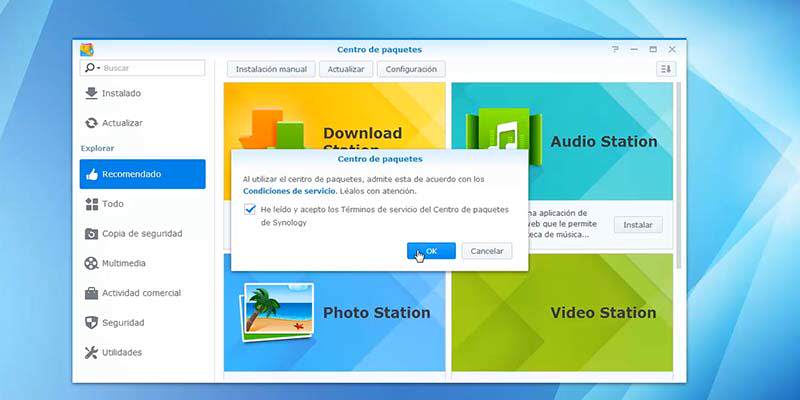
Task: Click the package list vertical scrollbar
Action: 678,176
